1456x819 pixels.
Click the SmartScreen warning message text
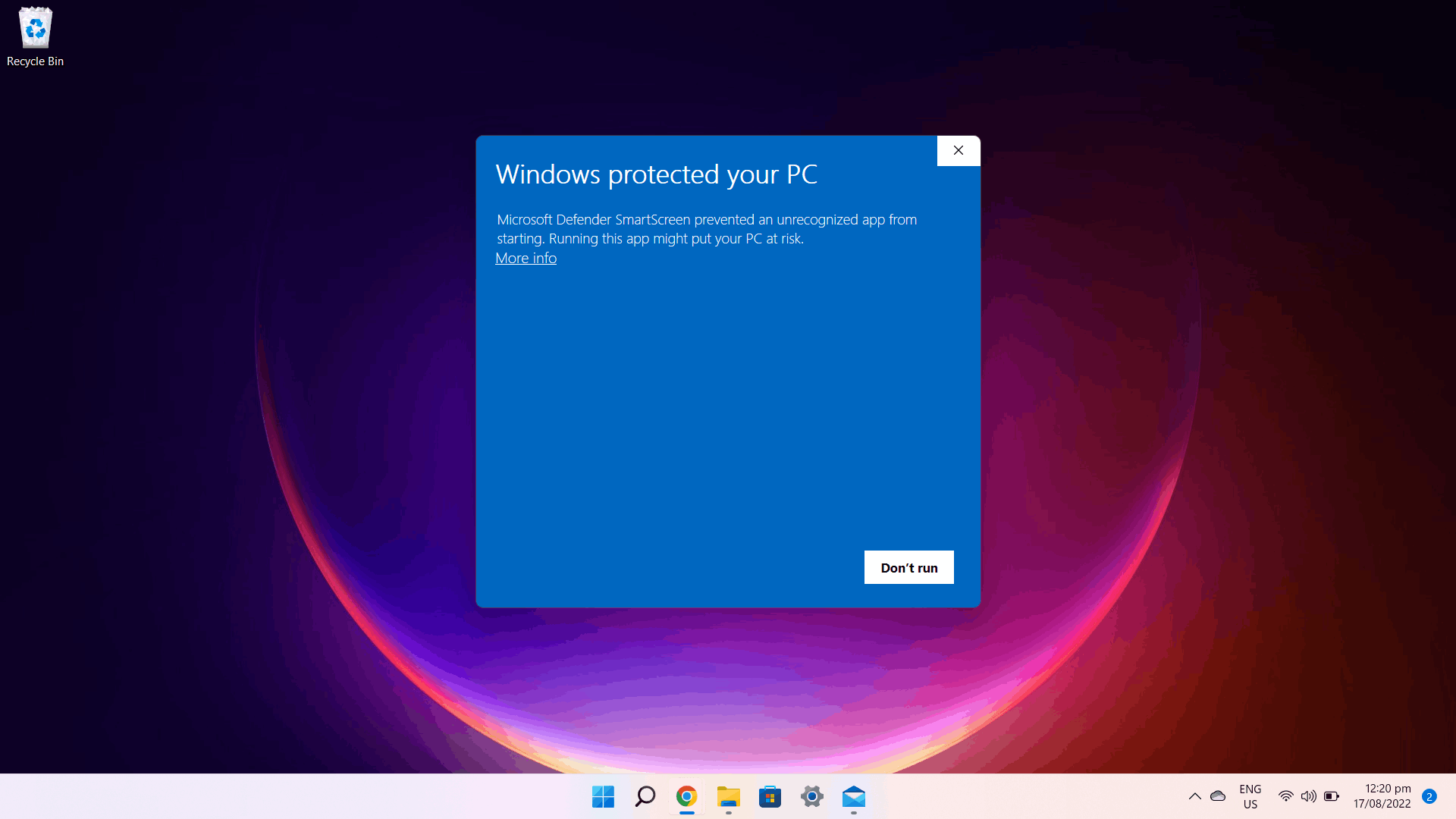[x=707, y=229]
